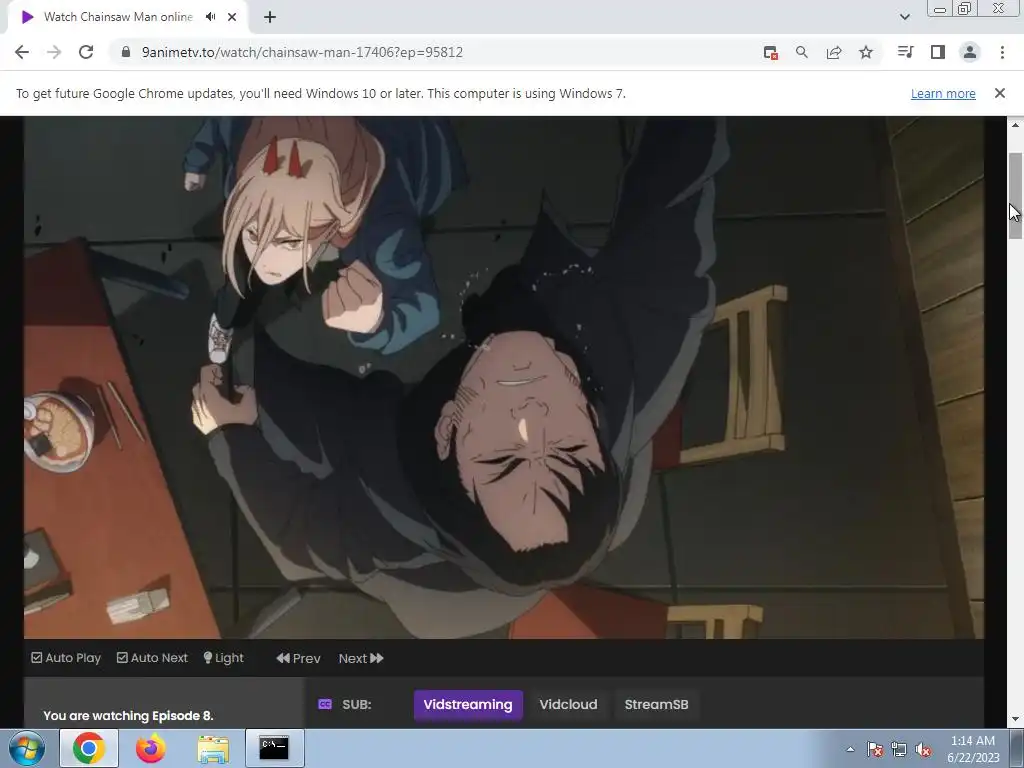This screenshot has width=1024, height=768.
Task: Open the network tray icon
Action: pyautogui.click(x=899, y=749)
